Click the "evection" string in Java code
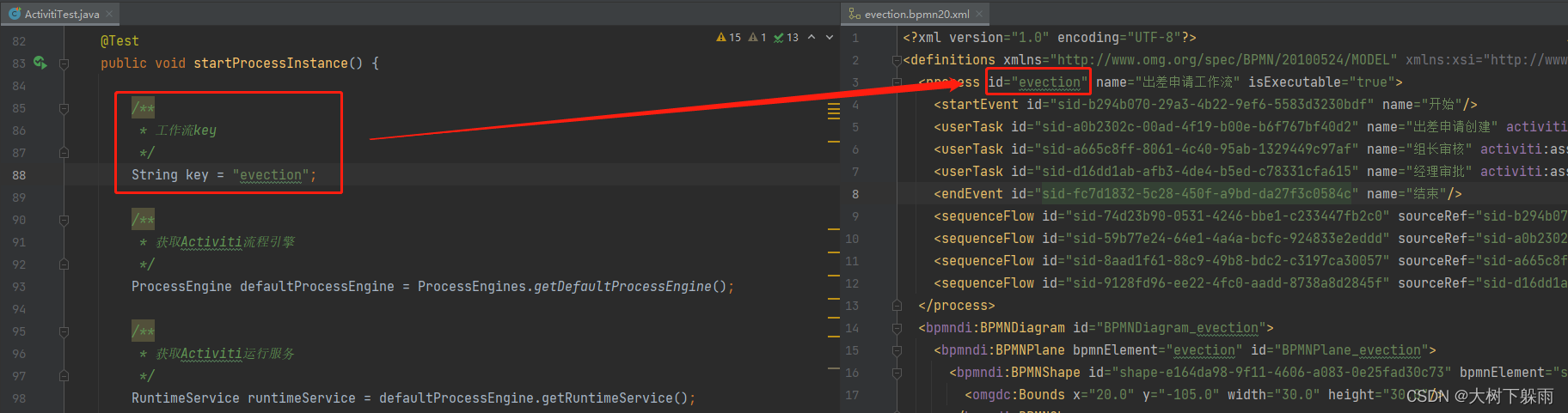The image size is (1568, 413). [271, 175]
